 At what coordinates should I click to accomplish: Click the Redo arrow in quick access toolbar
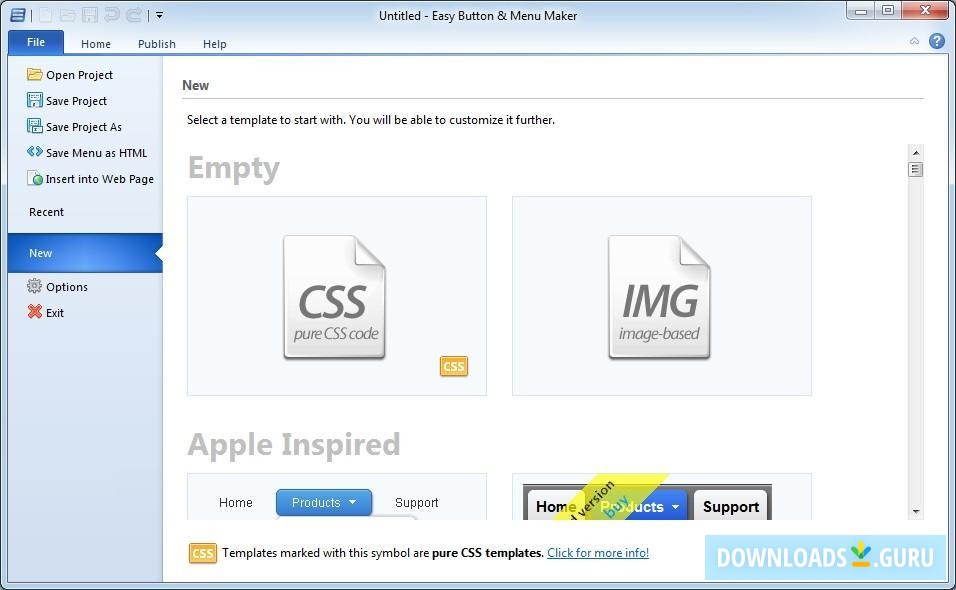point(134,15)
